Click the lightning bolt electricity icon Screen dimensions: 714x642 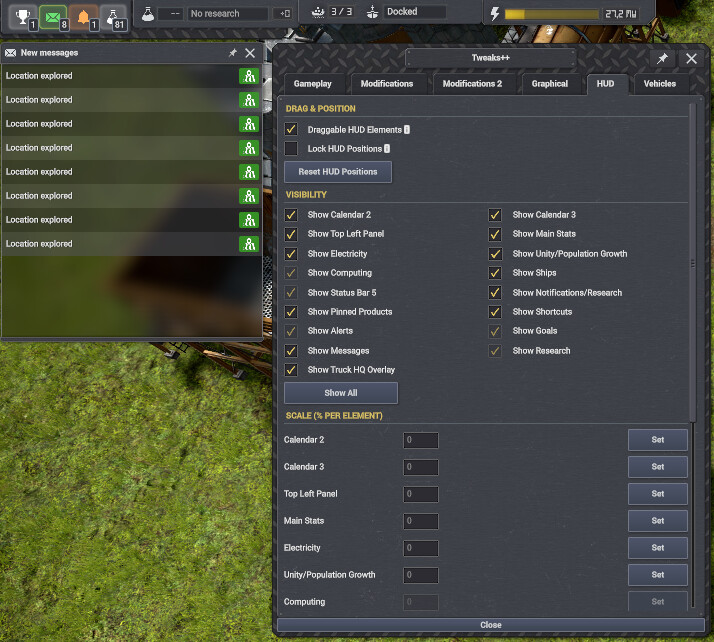(x=495, y=14)
